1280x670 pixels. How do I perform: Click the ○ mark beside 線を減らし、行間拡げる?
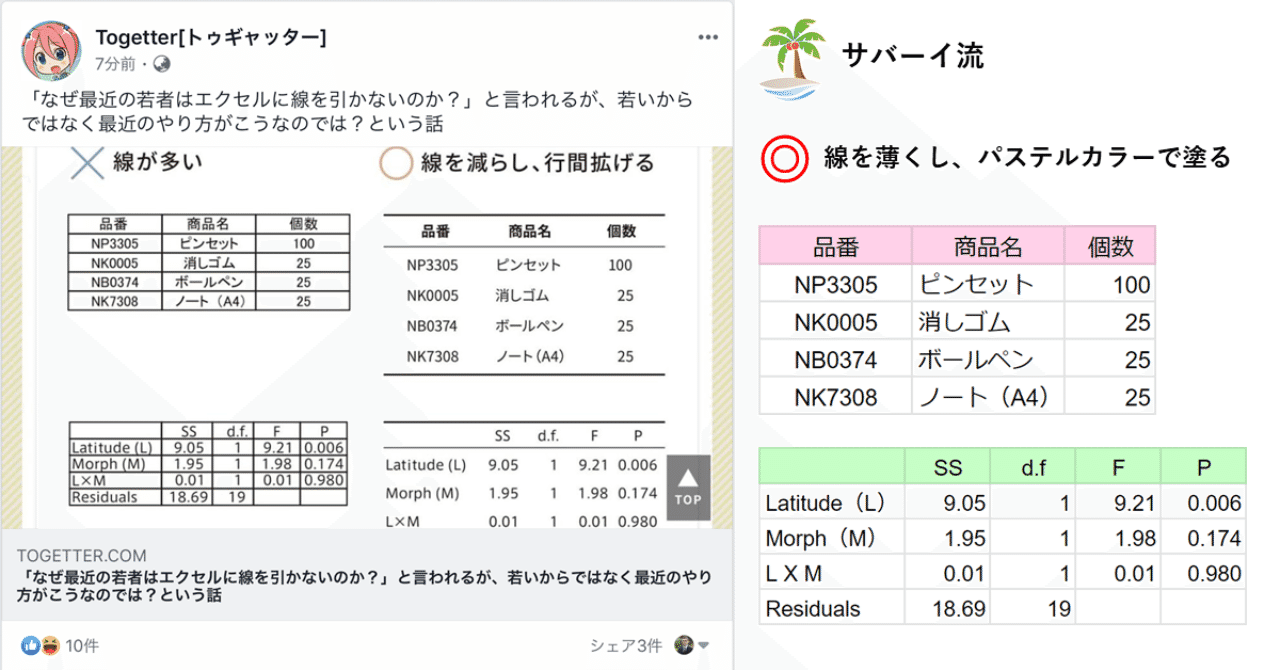[x=394, y=165]
